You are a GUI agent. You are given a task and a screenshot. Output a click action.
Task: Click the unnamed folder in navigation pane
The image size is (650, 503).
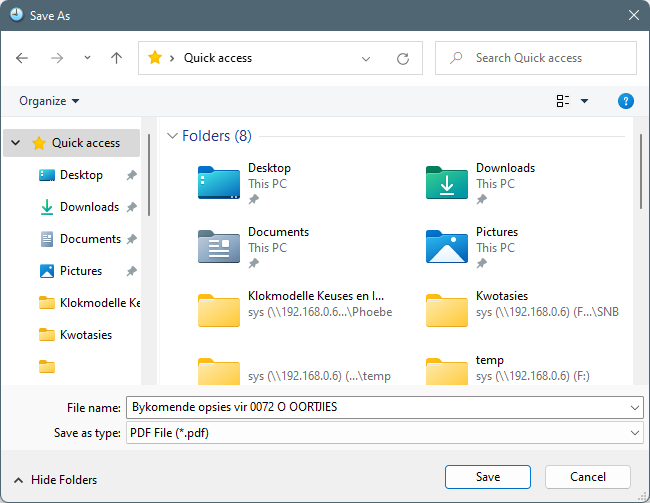(x=47, y=367)
